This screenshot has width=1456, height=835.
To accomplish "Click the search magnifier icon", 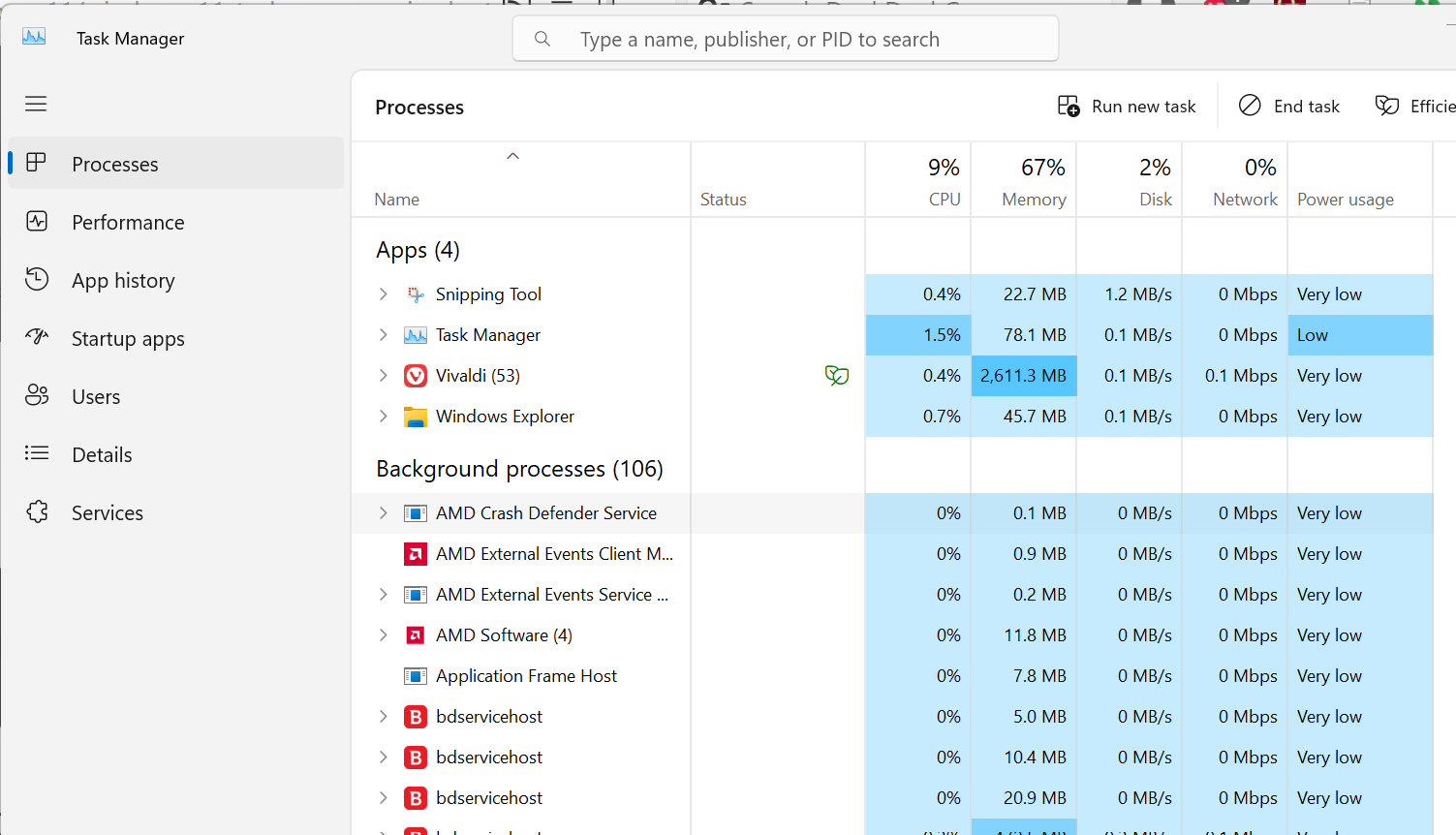I will pos(542,39).
